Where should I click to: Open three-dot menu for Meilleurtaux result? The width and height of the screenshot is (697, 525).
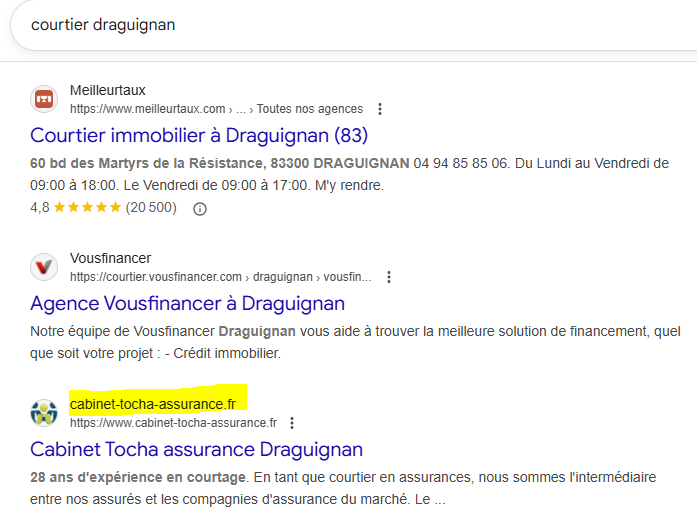click(380, 109)
